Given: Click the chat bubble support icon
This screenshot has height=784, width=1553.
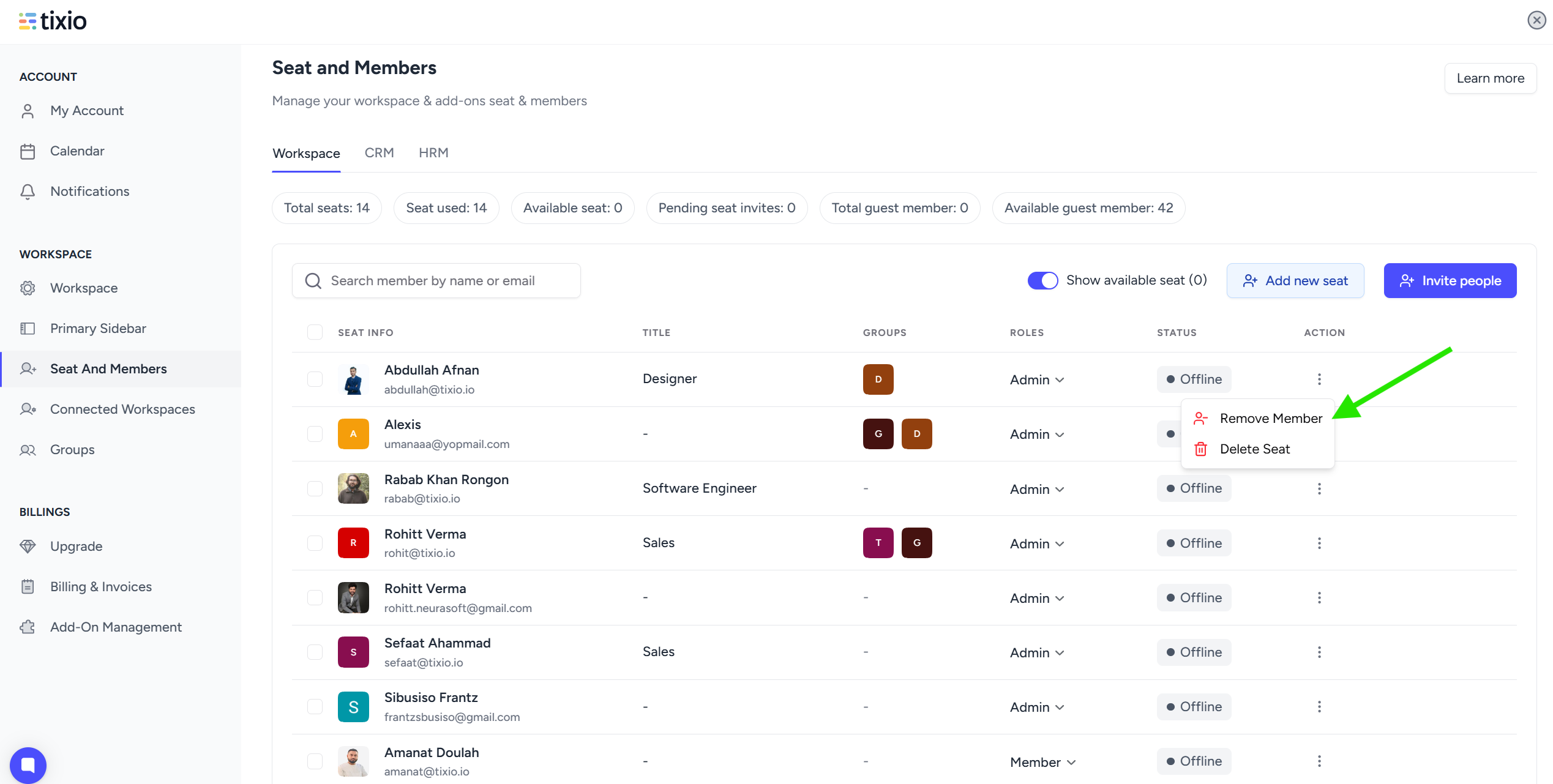Looking at the screenshot, I should pos(28,765).
